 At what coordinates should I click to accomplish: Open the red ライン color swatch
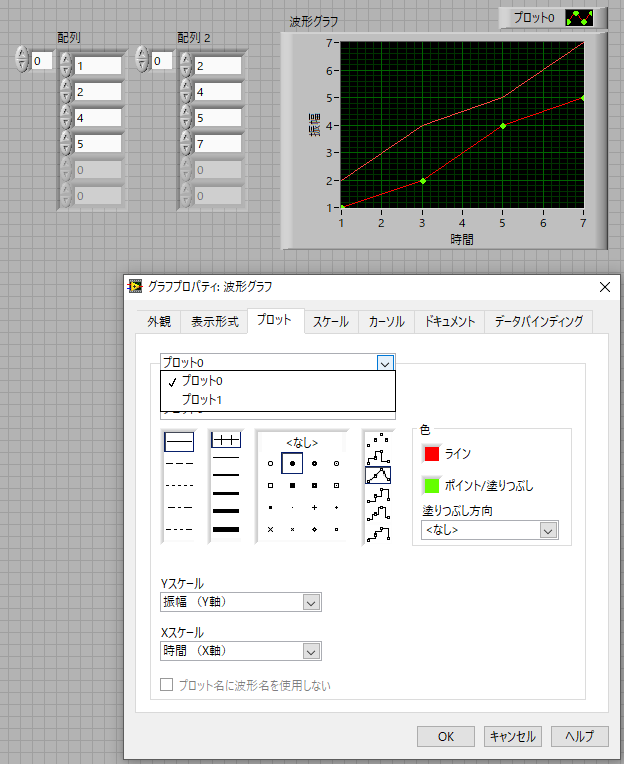tap(432, 454)
